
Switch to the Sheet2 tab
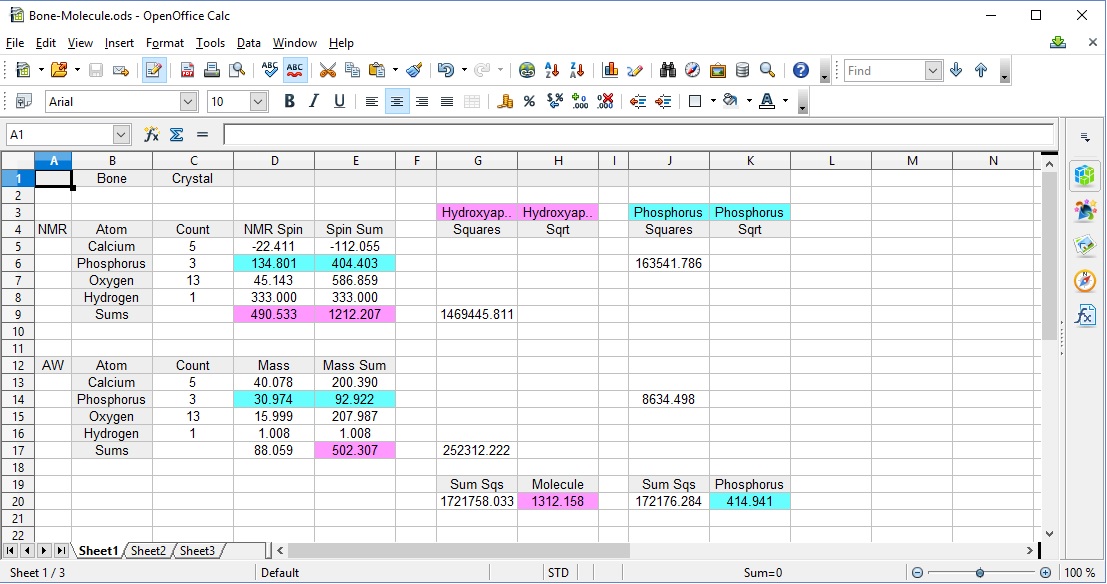coord(148,550)
